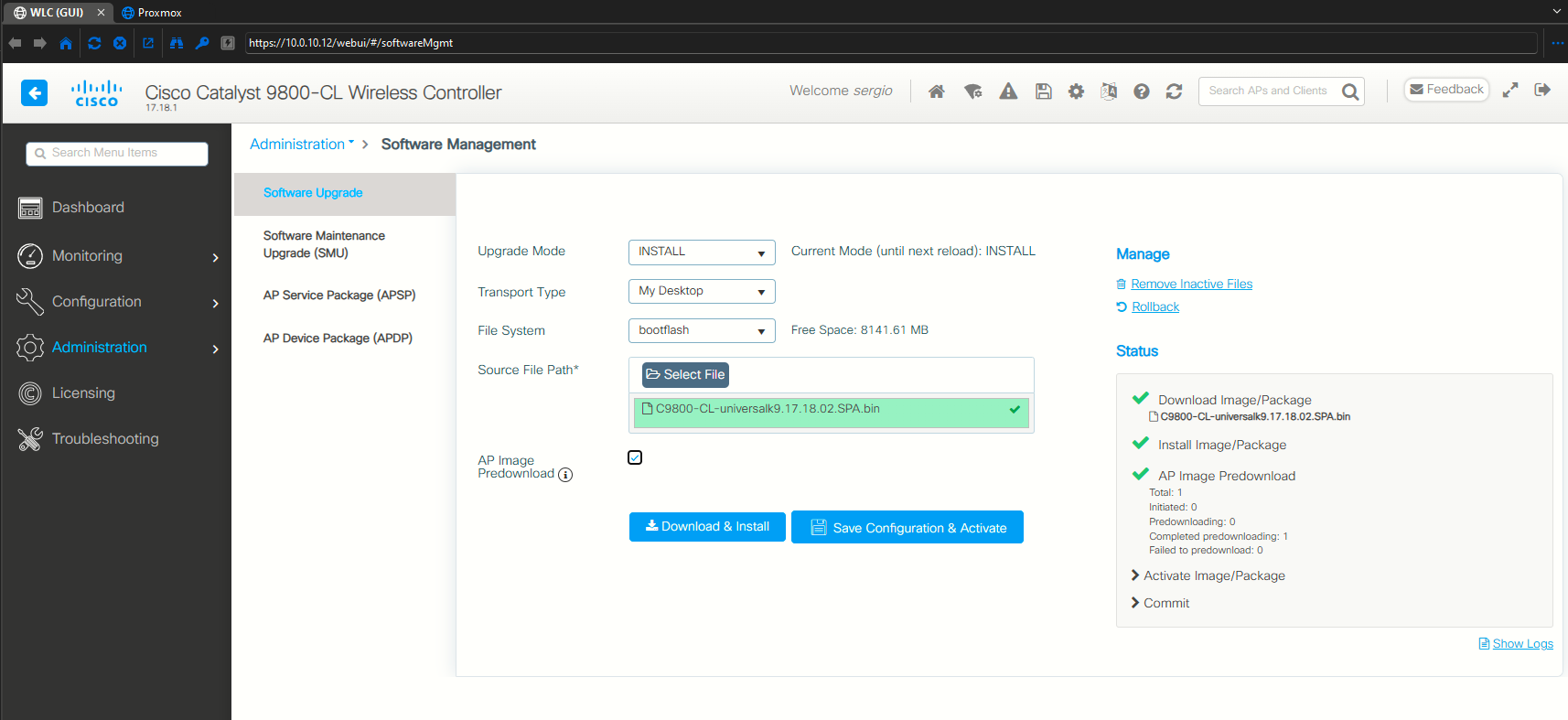Open the Transport Type dropdown
The height and width of the screenshot is (720, 1568).
coord(702,292)
